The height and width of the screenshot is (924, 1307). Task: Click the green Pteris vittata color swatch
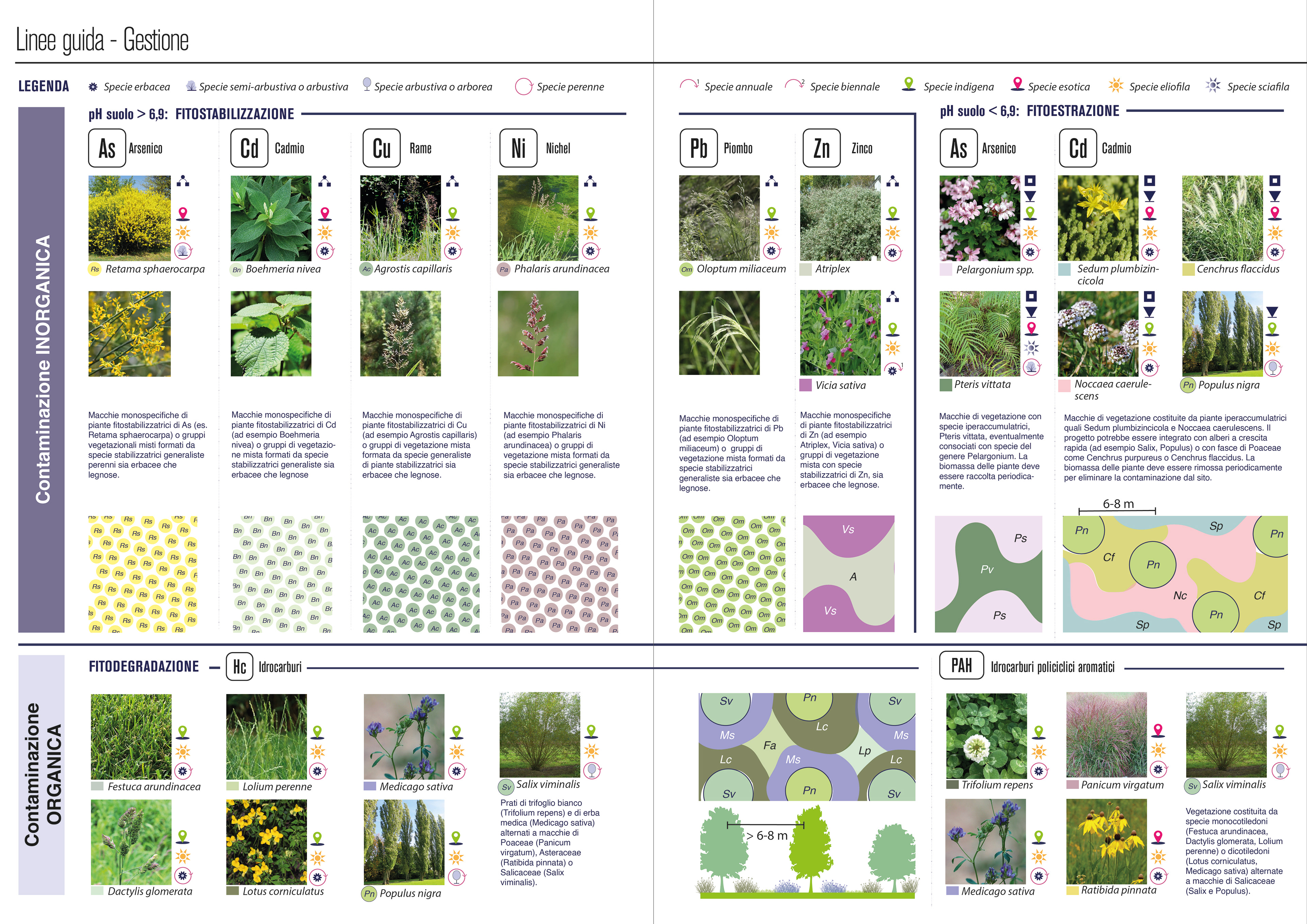coord(946,385)
